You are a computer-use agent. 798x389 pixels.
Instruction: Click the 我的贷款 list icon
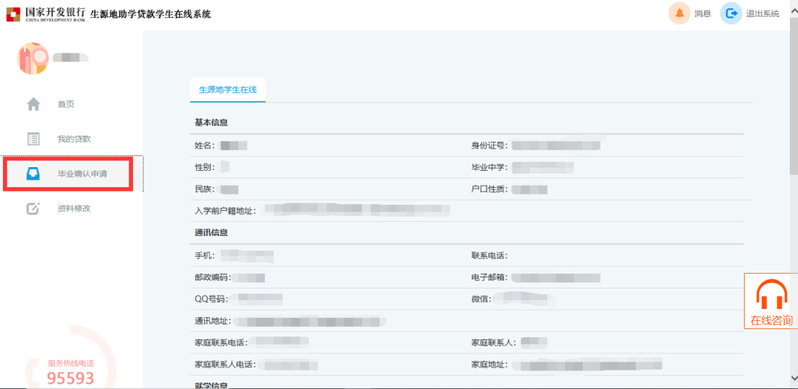coord(33,139)
